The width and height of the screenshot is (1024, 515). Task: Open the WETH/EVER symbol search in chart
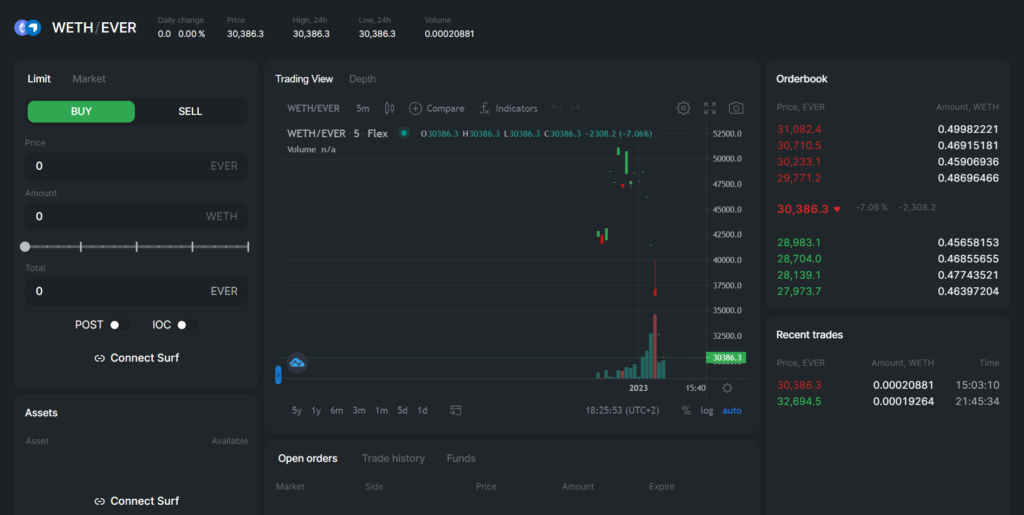coord(313,108)
